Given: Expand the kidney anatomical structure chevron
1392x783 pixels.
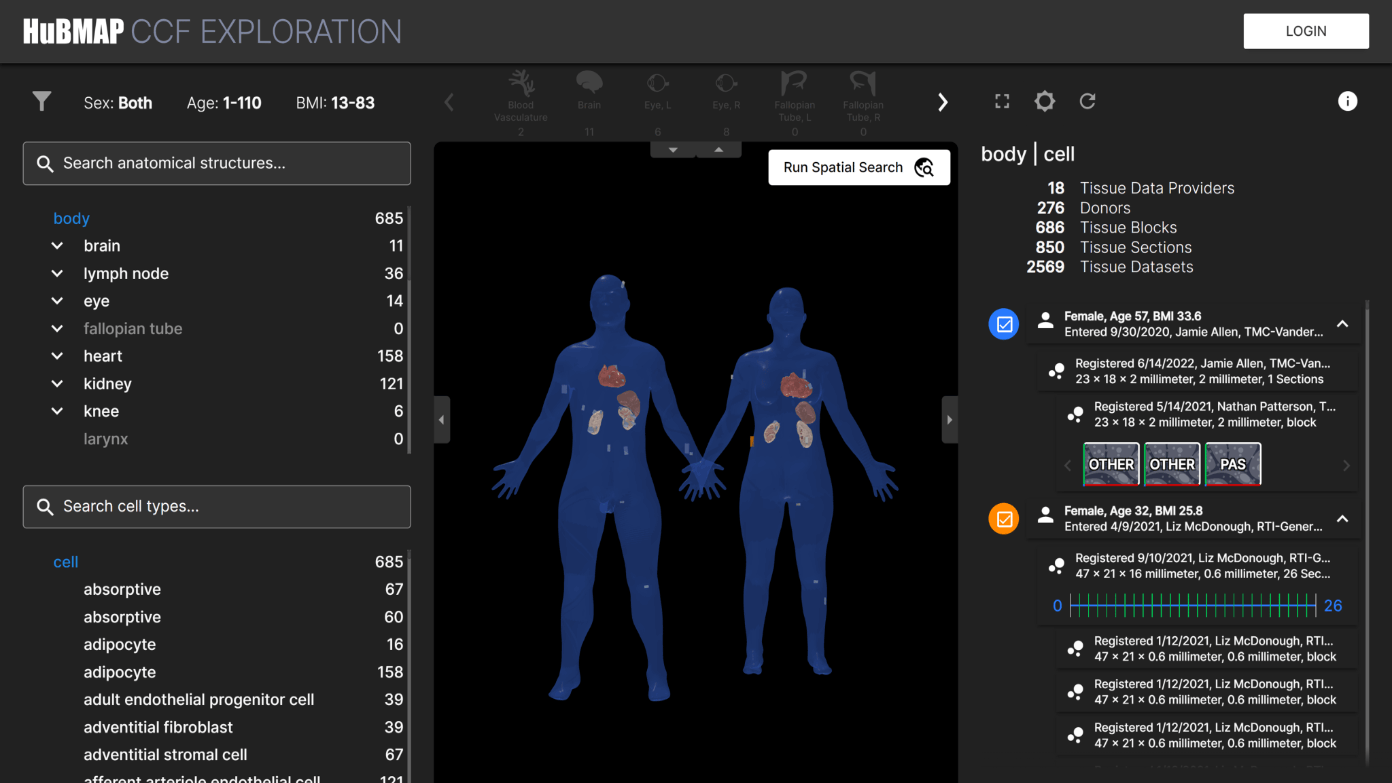Looking at the screenshot, I should click(x=57, y=383).
